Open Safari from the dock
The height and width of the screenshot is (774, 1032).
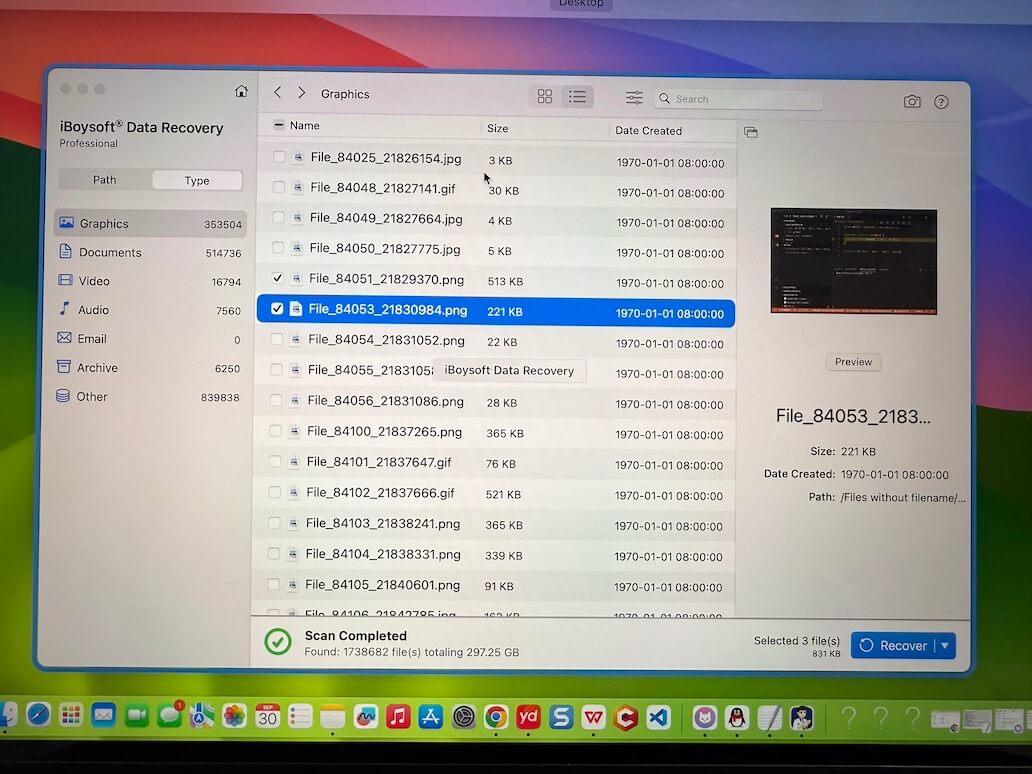[x=38, y=715]
